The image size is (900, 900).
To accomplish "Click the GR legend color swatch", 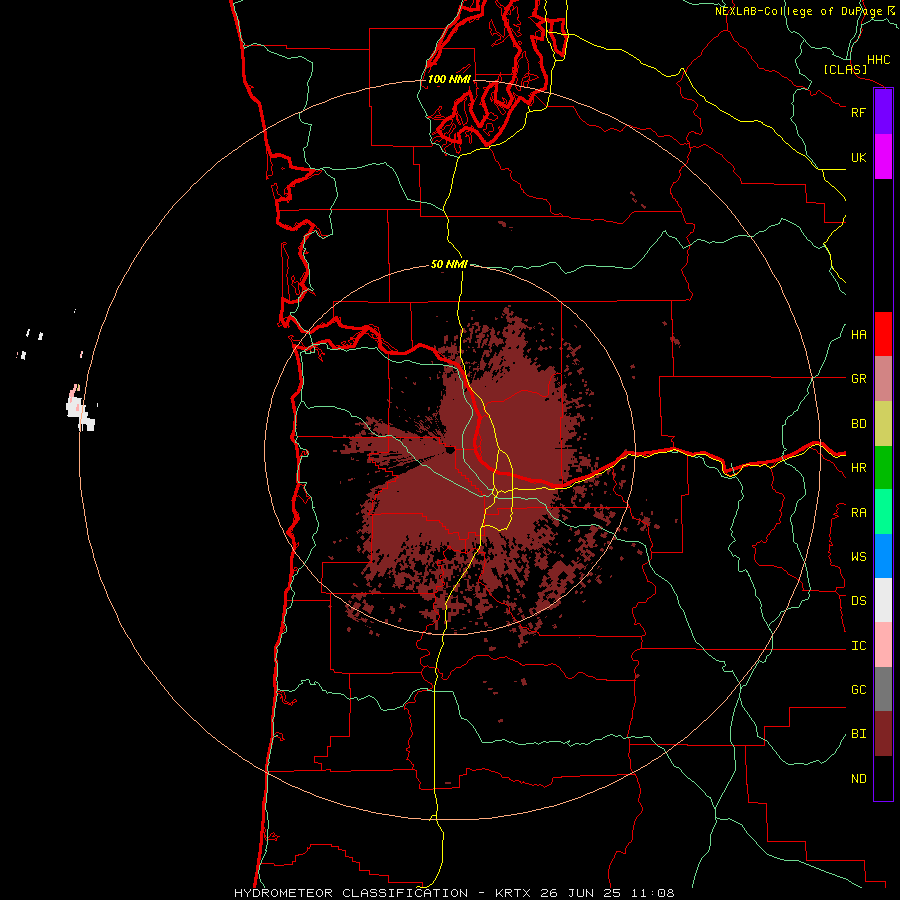I will (883, 379).
